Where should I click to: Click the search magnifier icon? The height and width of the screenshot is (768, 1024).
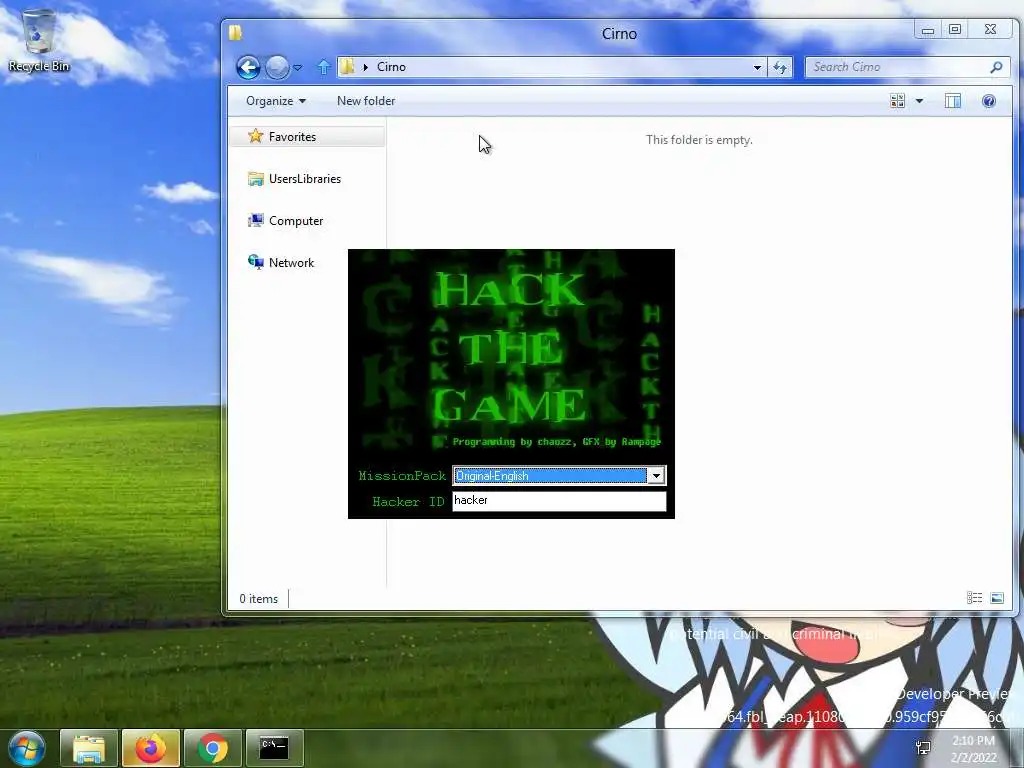996,67
